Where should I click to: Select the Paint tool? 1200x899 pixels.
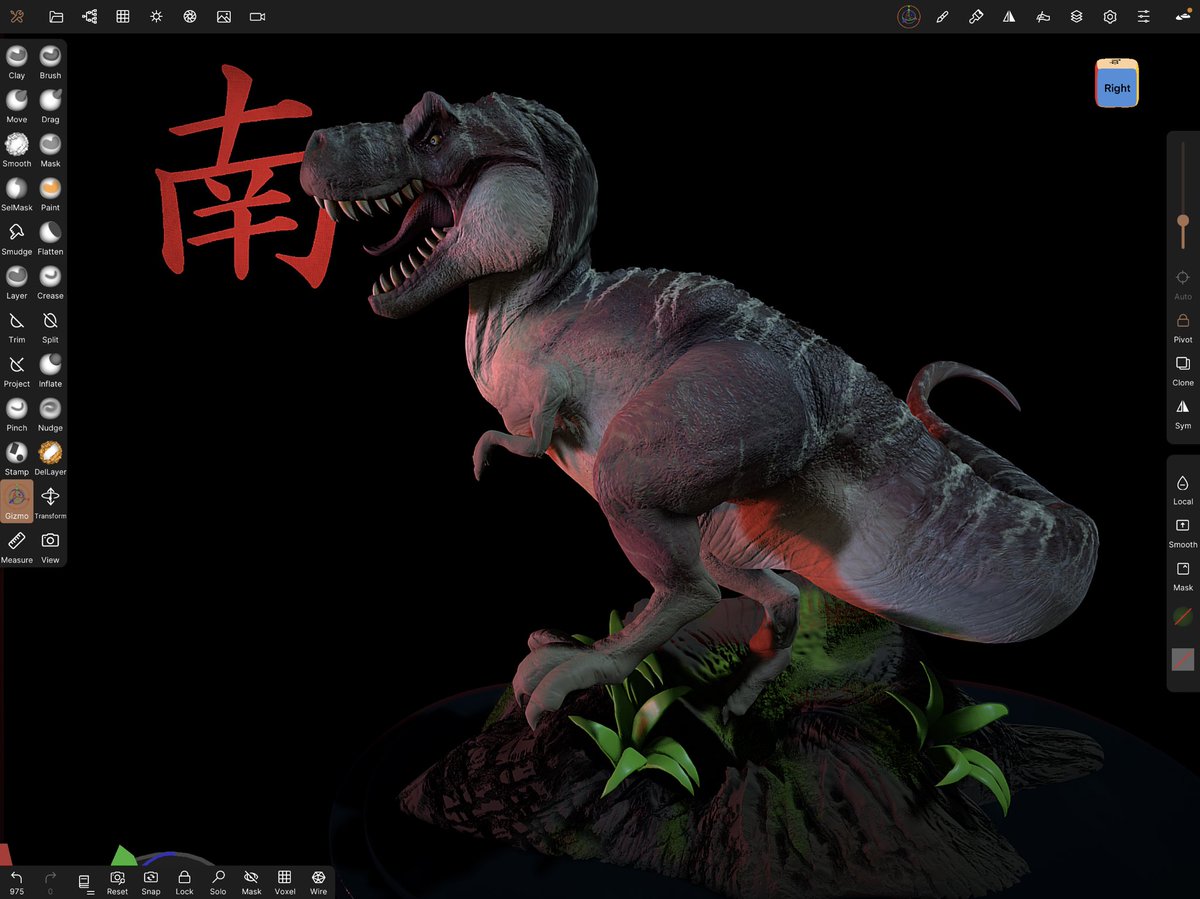pyautogui.click(x=50, y=193)
